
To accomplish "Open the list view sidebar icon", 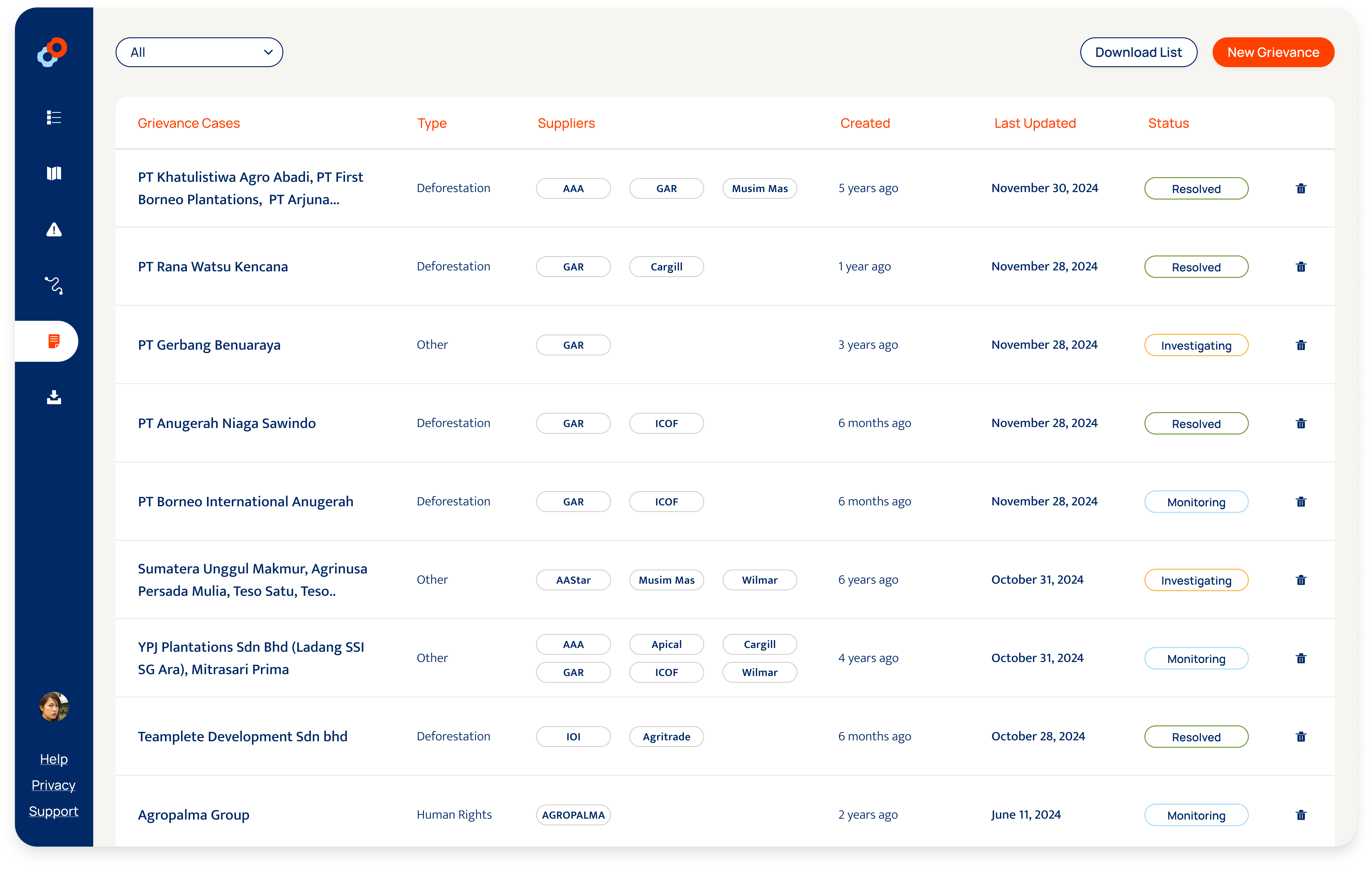I will (x=54, y=117).
